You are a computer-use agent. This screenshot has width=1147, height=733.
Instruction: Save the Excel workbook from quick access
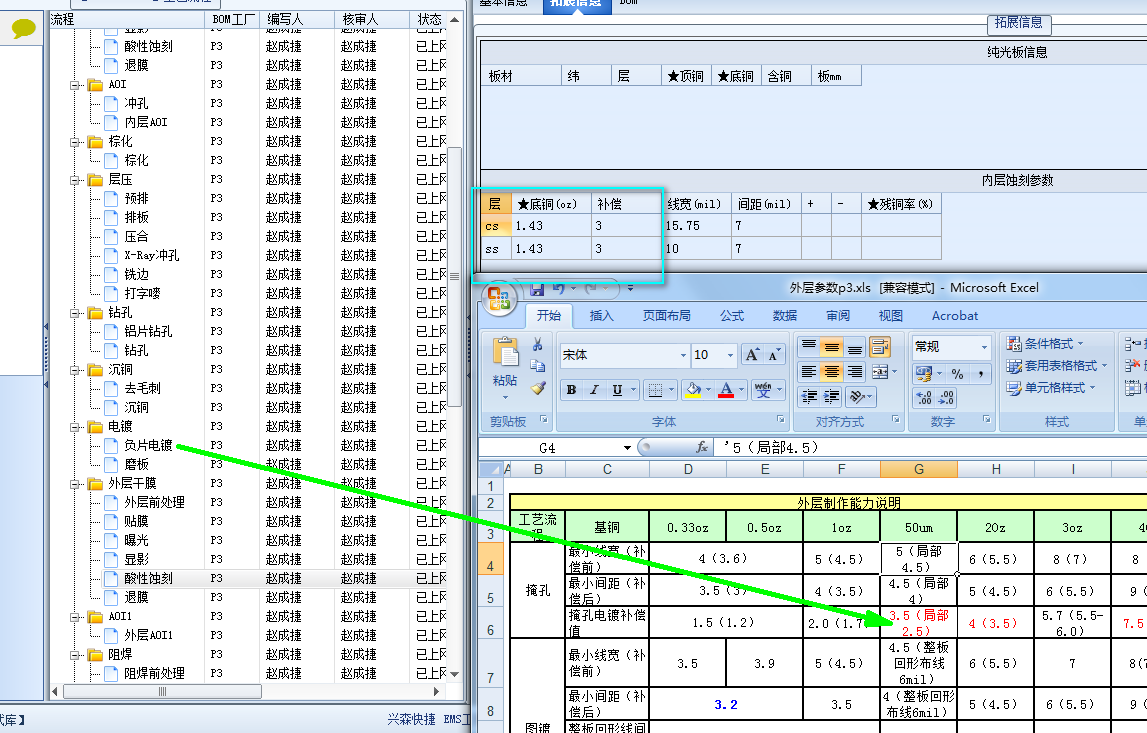tap(537, 290)
